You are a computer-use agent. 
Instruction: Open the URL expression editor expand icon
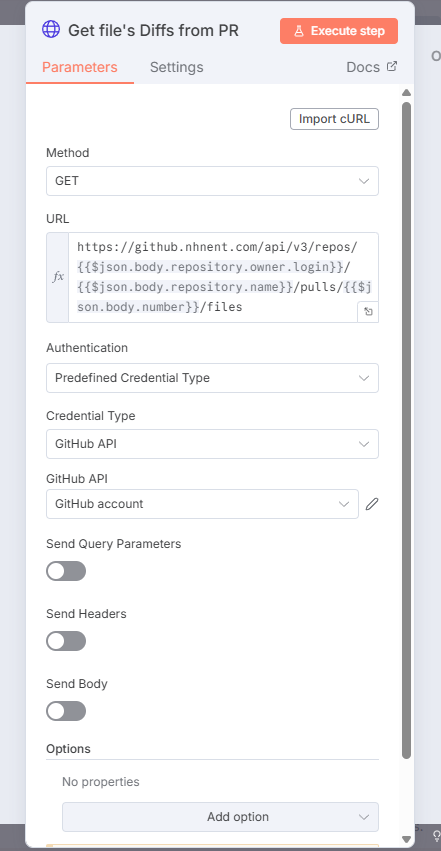point(368,312)
